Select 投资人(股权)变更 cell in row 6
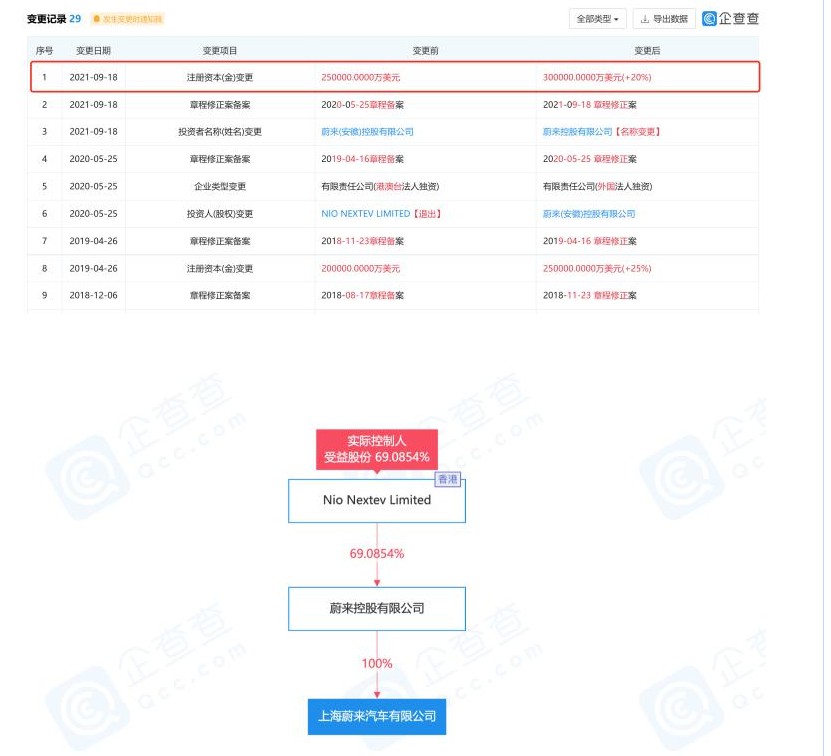 (220, 214)
